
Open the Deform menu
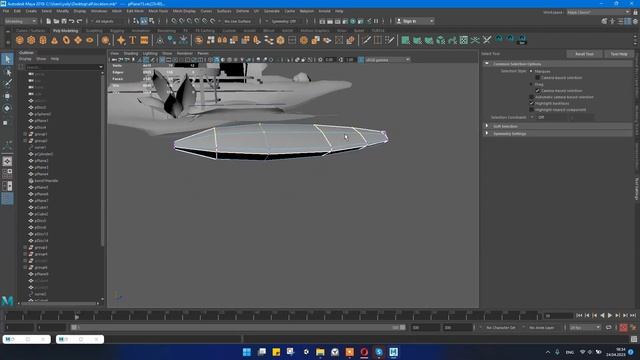[x=242, y=11]
